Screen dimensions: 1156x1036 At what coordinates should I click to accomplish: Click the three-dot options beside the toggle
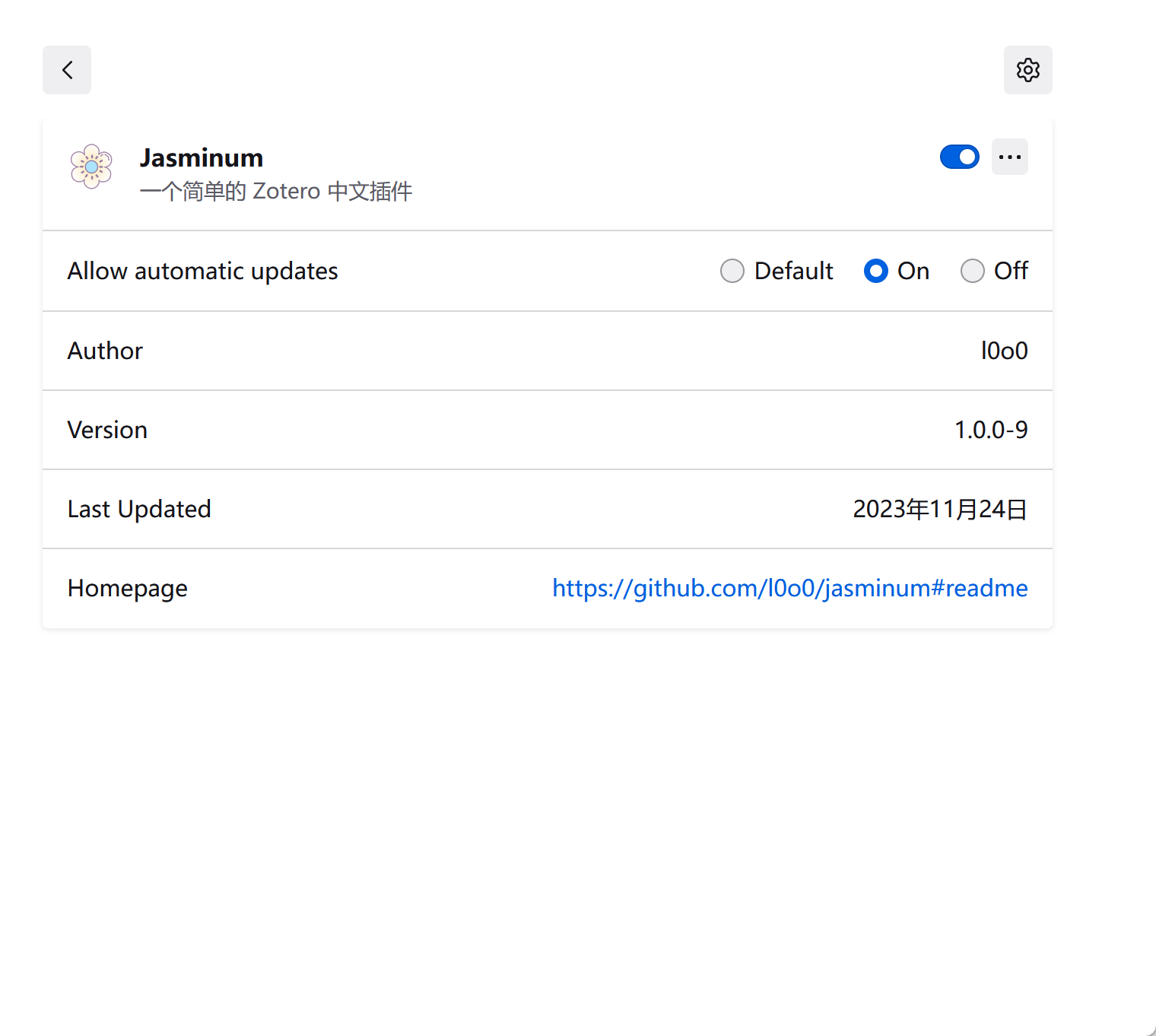click(1009, 157)
